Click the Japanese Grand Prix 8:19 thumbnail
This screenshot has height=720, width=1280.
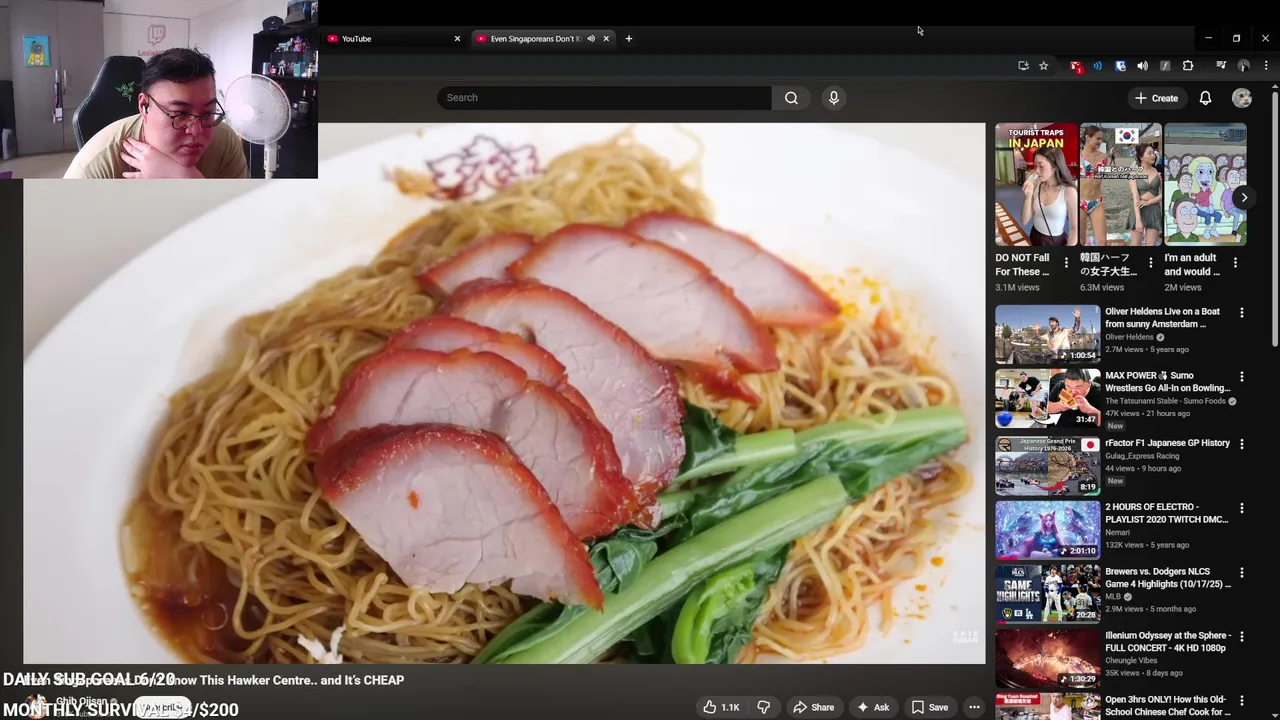(x=1047, y=465)
